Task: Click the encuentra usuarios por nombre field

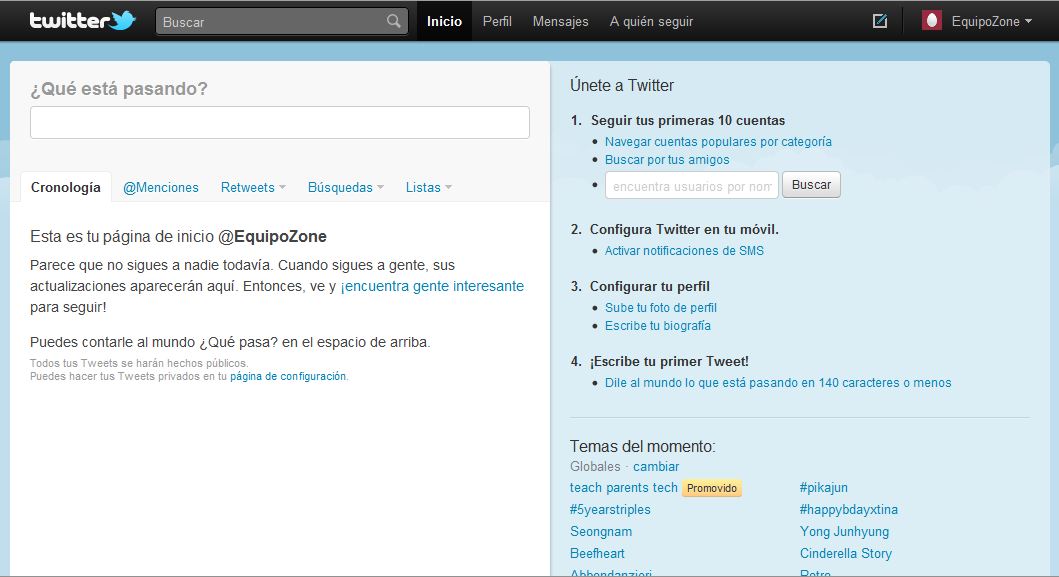Action: point(692,185)
